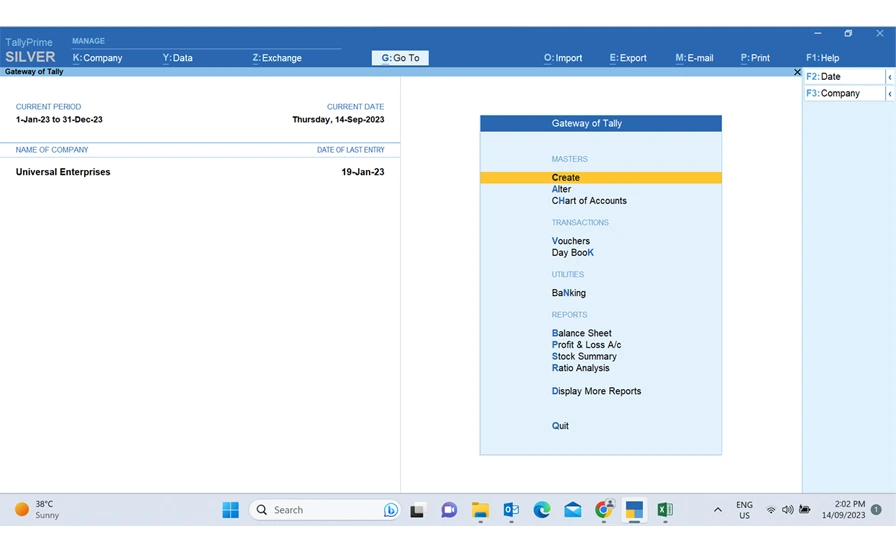Open the Mail app from the taskbar
This screenshot has width=896, height=552.
pyautogui.click(x=573, y=510)
